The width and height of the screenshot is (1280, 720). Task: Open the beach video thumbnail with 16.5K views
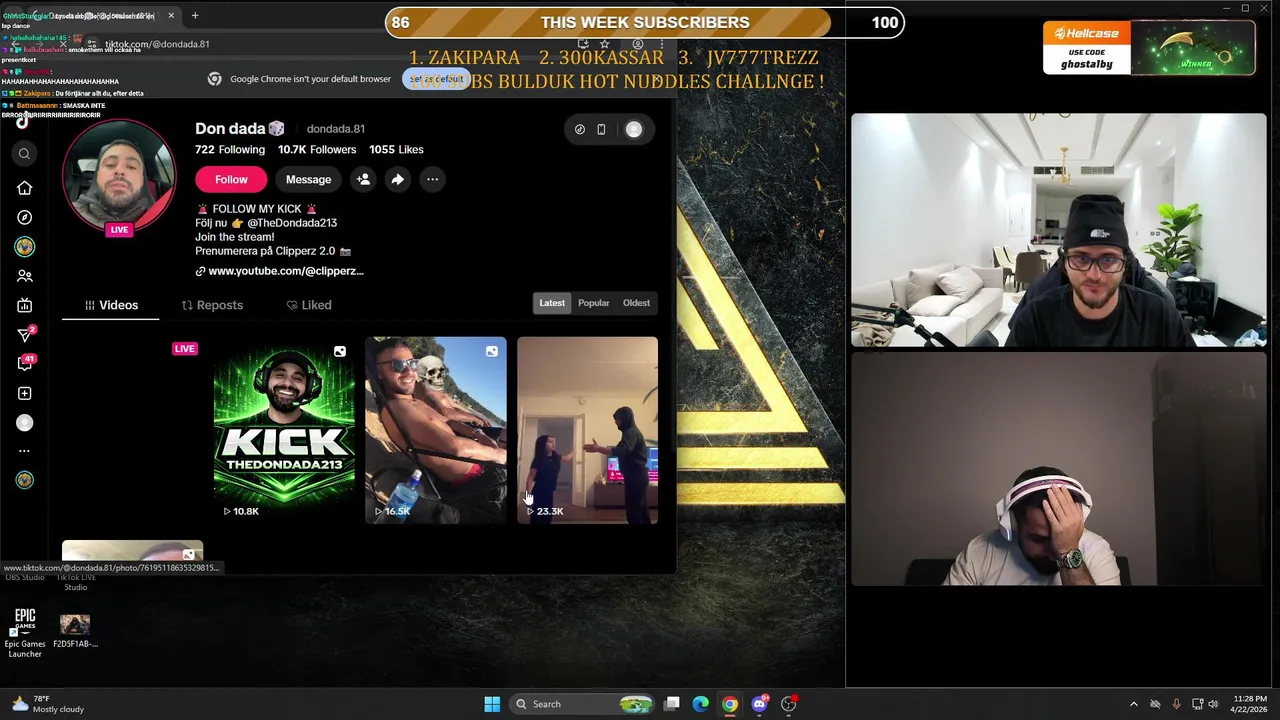[436, 430]
